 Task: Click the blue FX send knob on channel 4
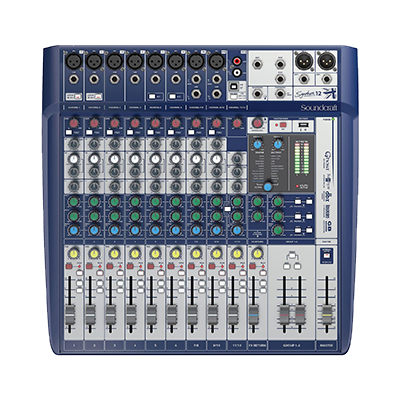point(135,230)
